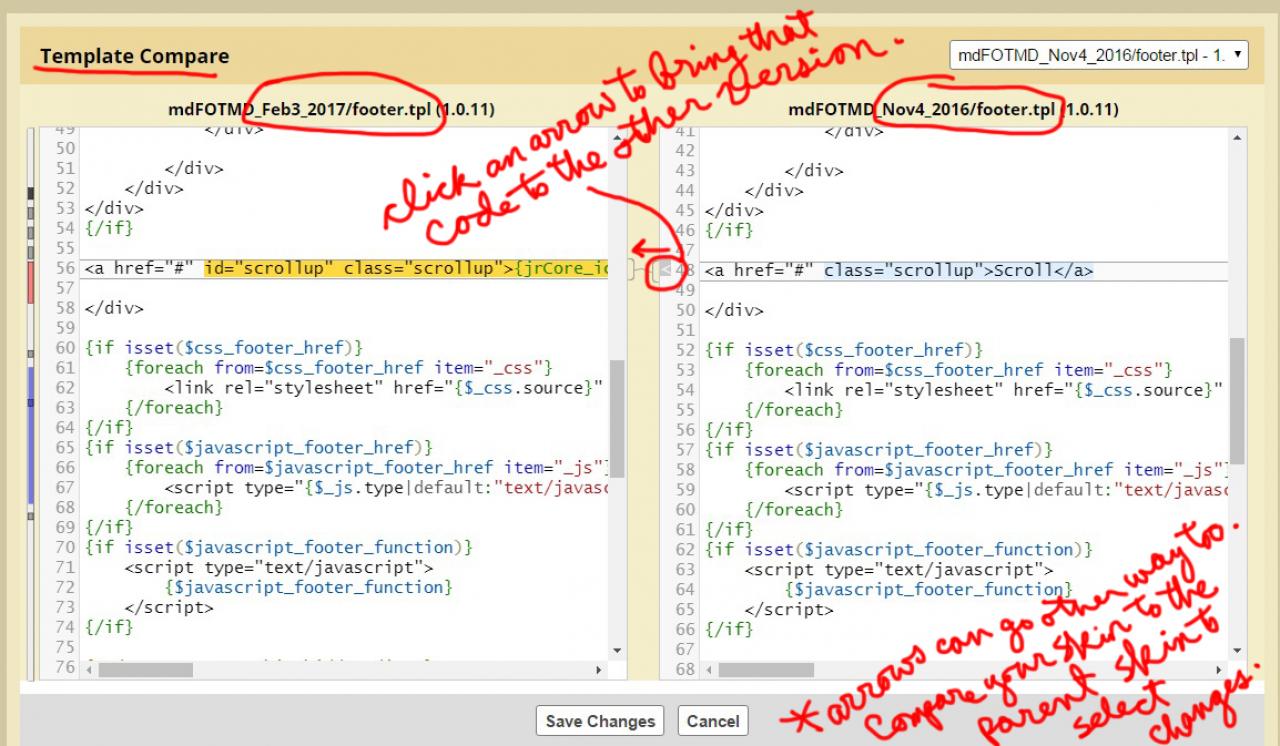Open the template version dropdown
Image resolution: width=1280 pixels, height=746 pixels.
(1099, 55)
